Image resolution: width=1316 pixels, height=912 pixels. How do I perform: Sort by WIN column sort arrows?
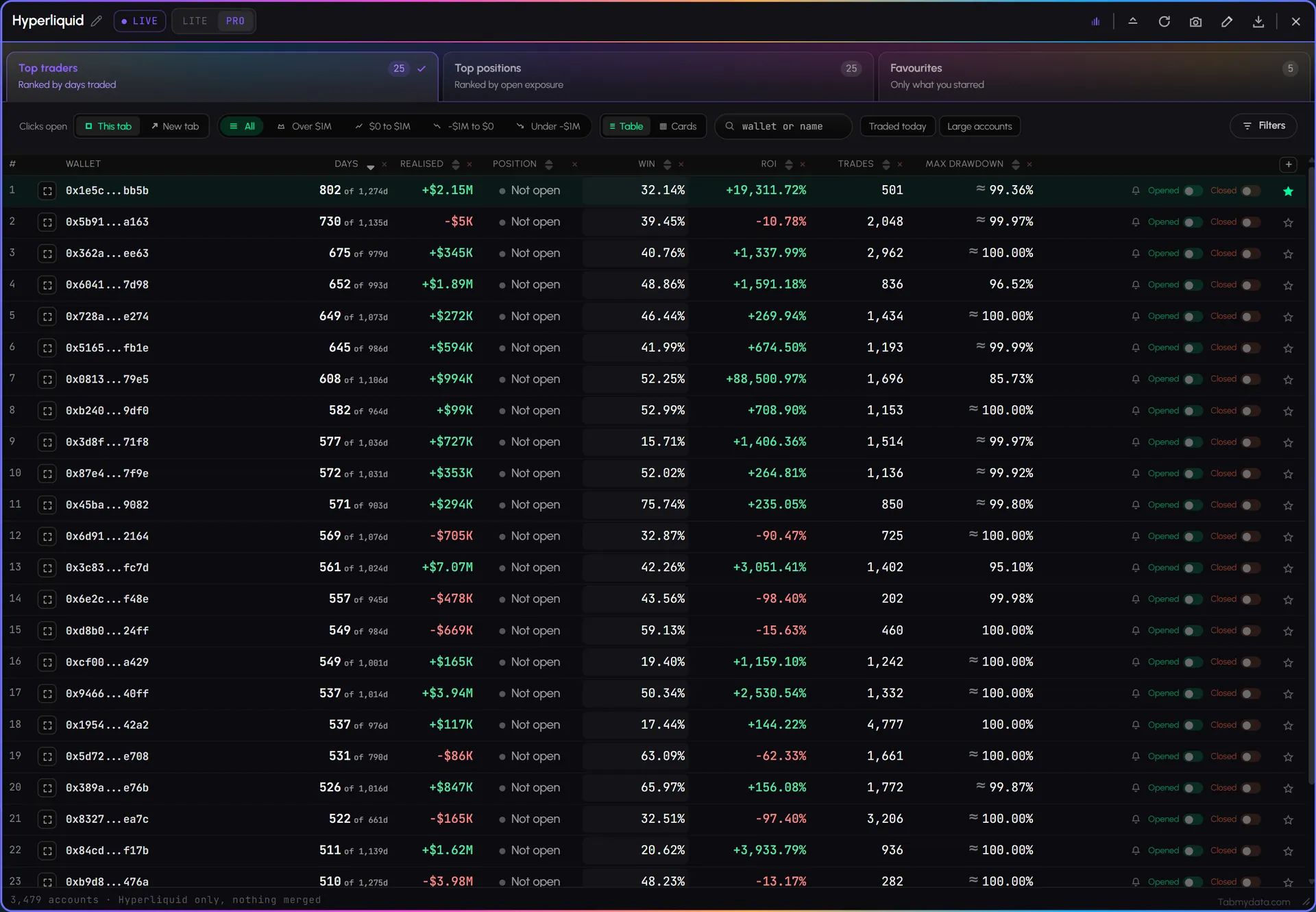coord(667,165)
